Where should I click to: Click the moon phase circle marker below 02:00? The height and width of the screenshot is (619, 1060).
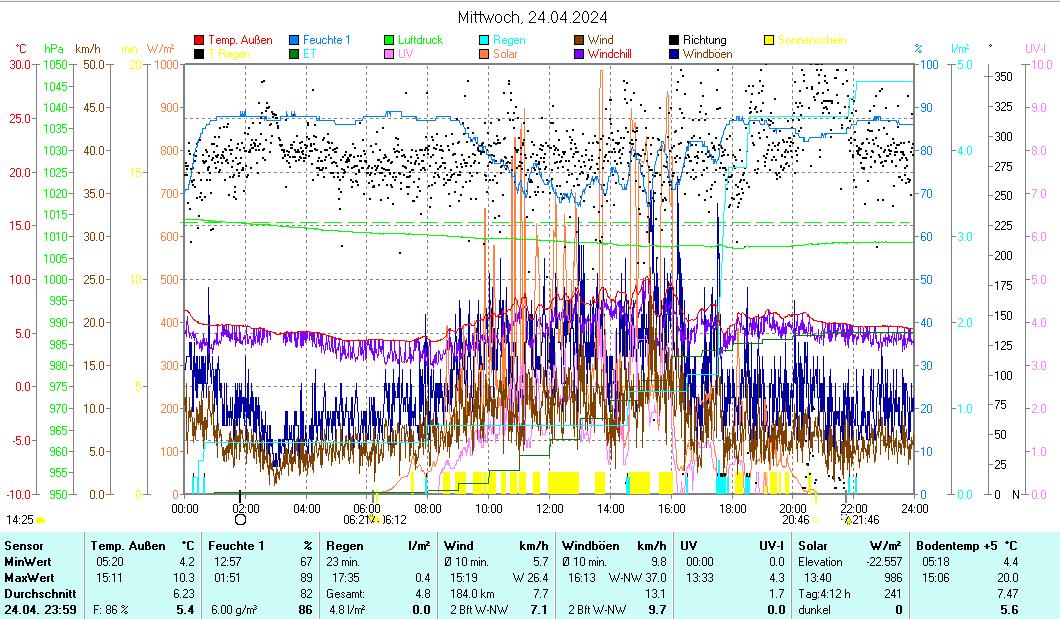tap(240, 520)
